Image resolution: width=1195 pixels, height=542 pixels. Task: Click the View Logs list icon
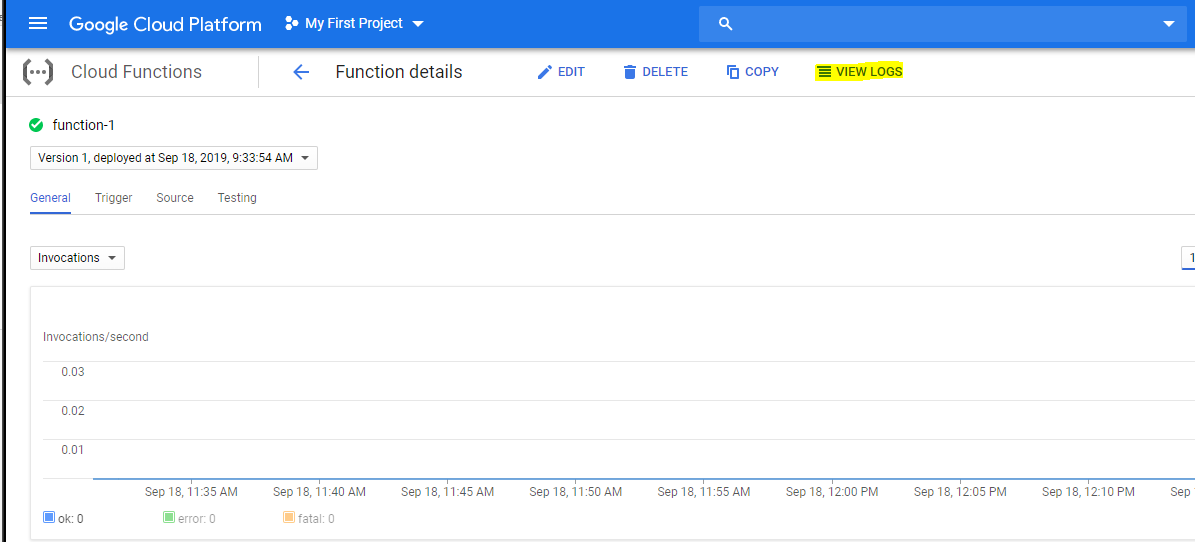click(x=824, y=72)
